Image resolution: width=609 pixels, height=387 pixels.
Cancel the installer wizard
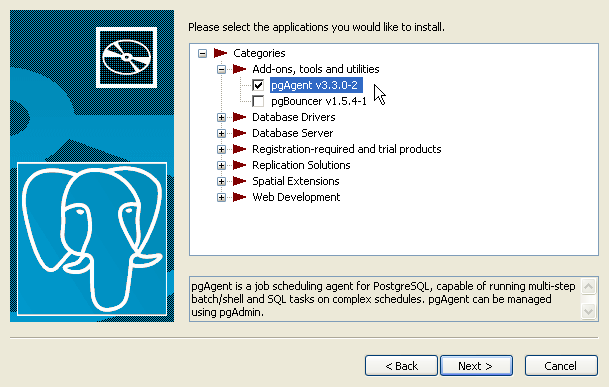(561, 366)
